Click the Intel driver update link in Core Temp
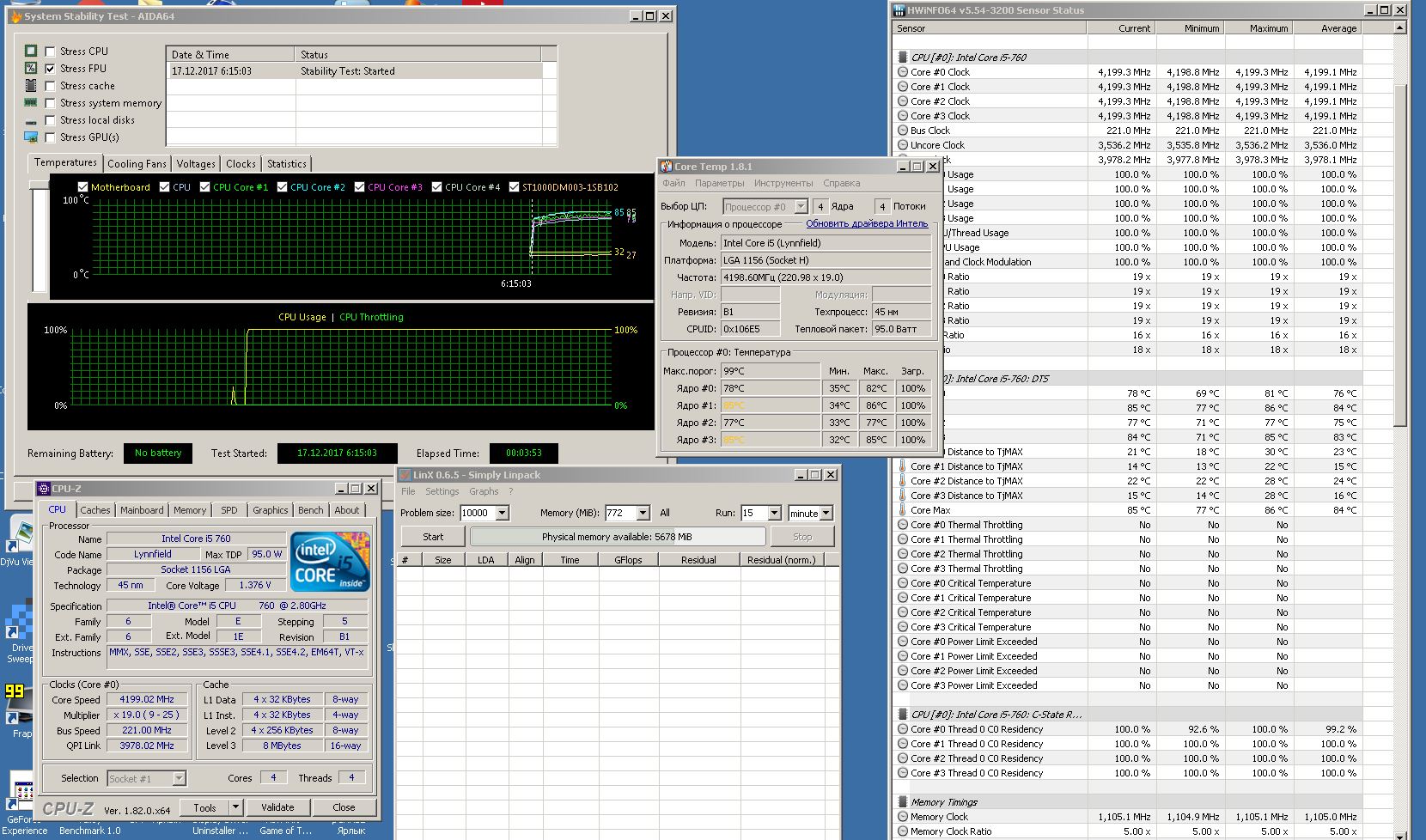This screenshot has width=1426, height=840. 866,224
